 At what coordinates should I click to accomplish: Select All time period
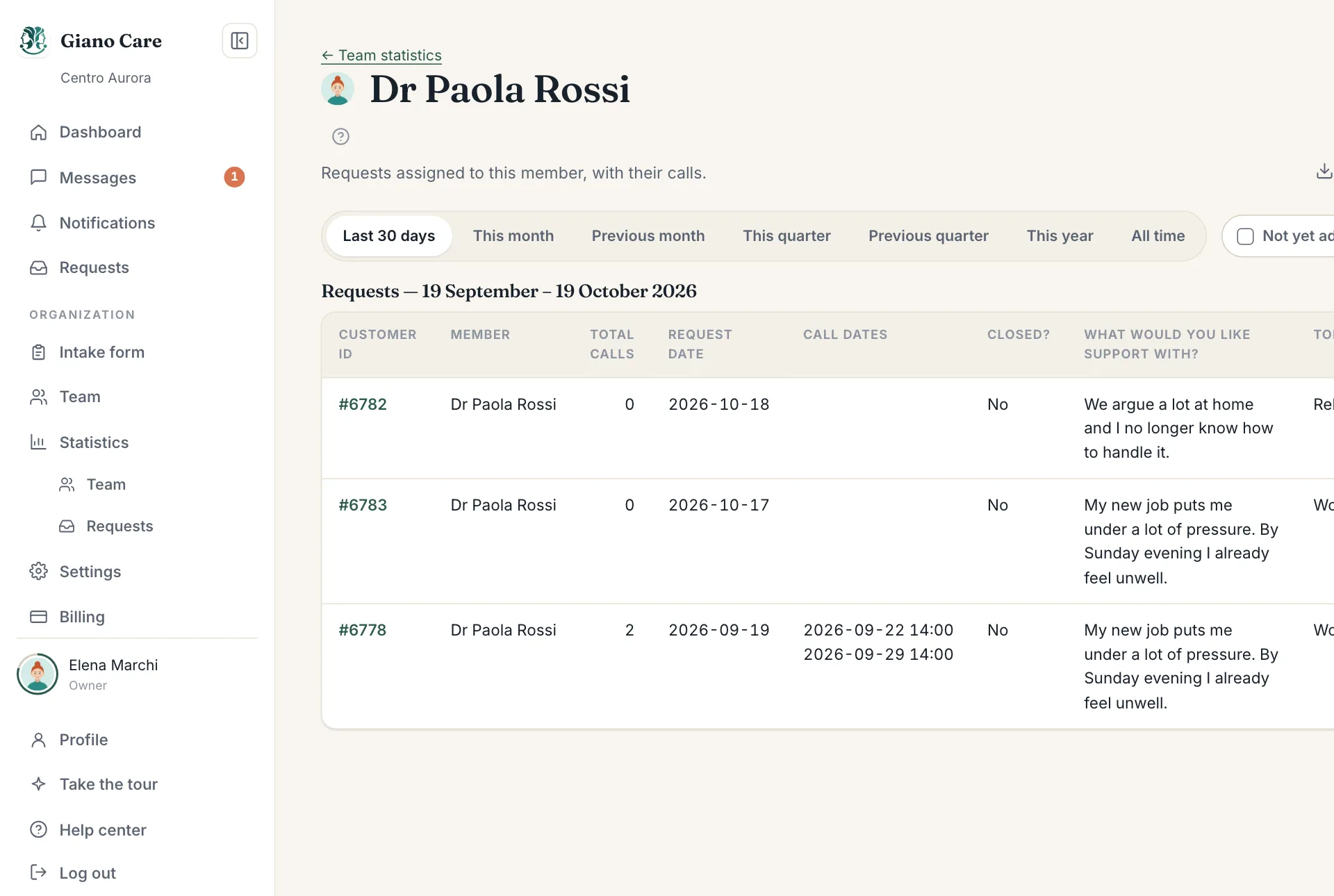pos(1158,236)
